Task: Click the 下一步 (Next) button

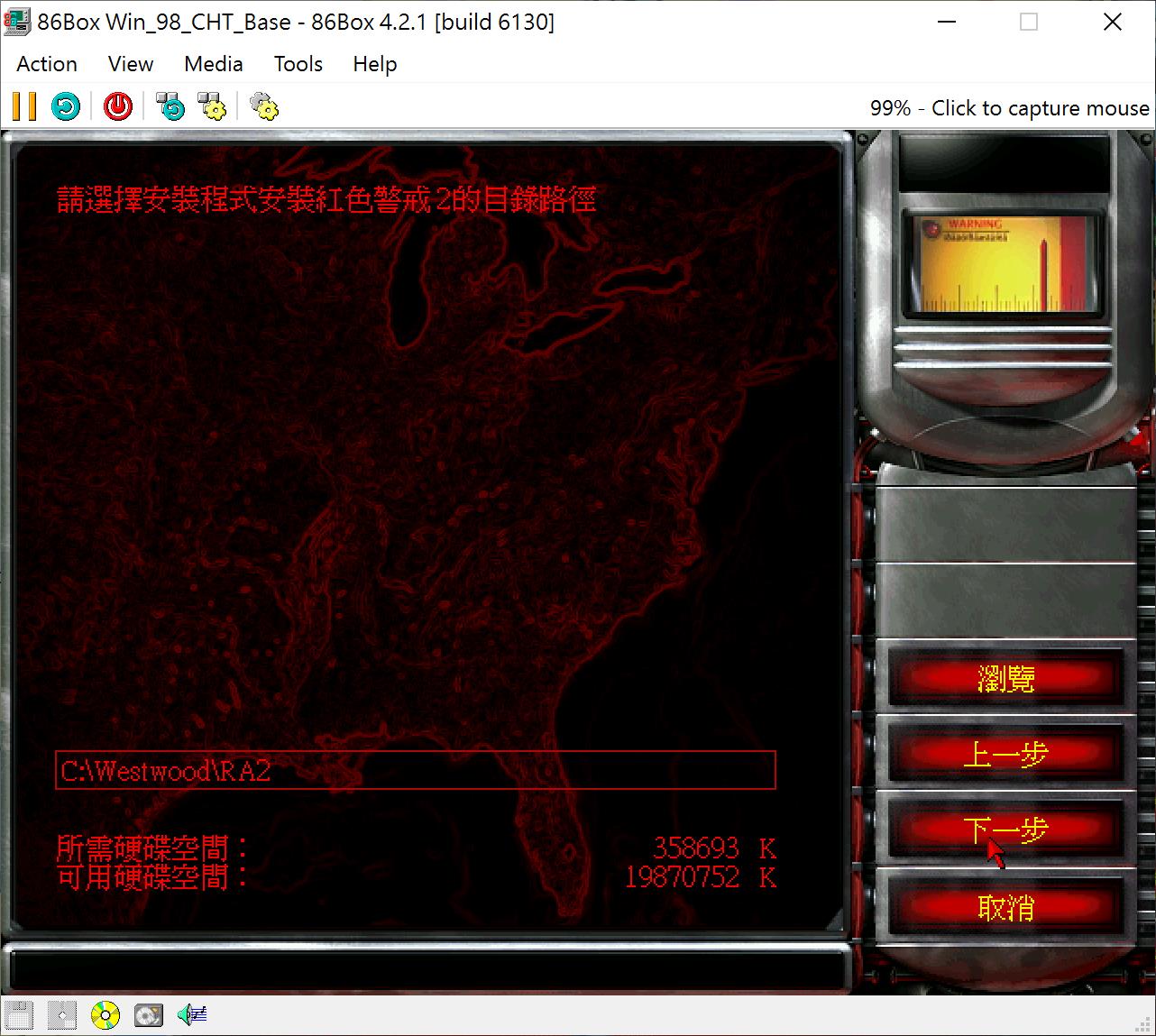Action: 1005,830
